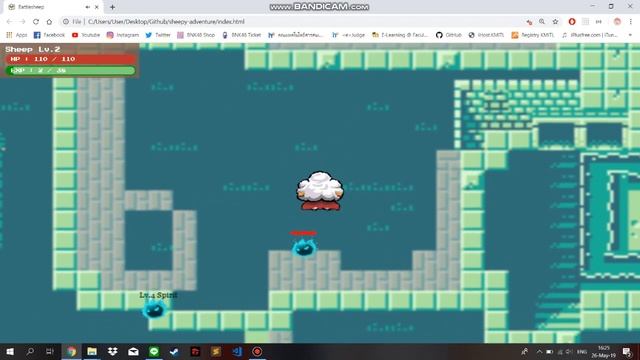Open the Facebook bookmark
Viewport: 640px width, 360px height.
click(49, 35)
